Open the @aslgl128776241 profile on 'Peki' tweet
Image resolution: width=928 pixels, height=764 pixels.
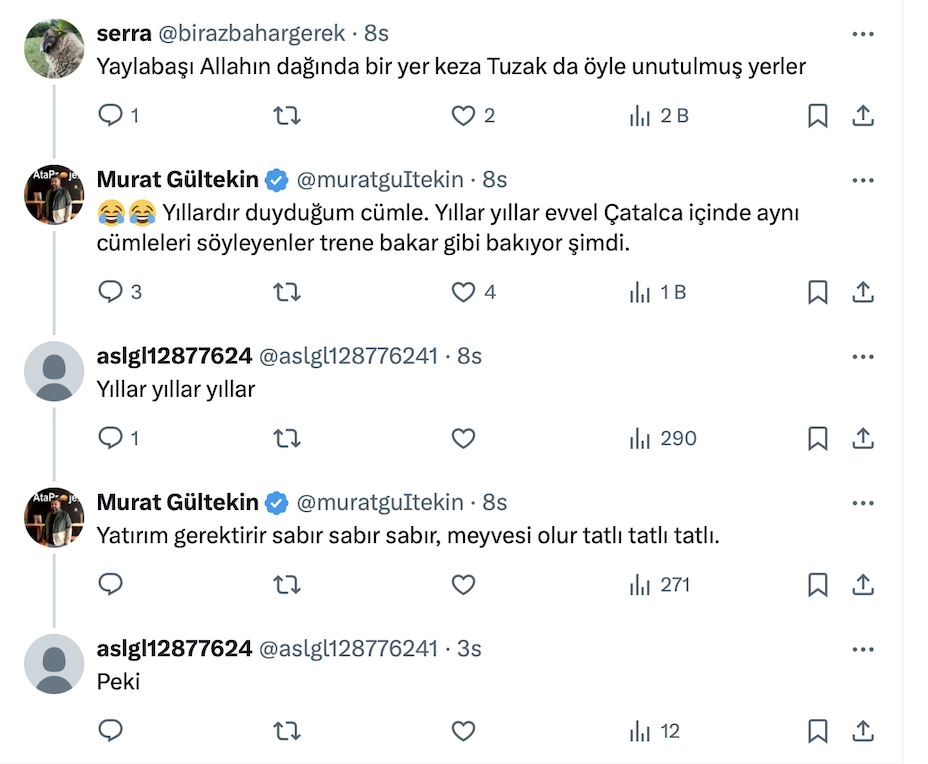(x=348, y=649)
